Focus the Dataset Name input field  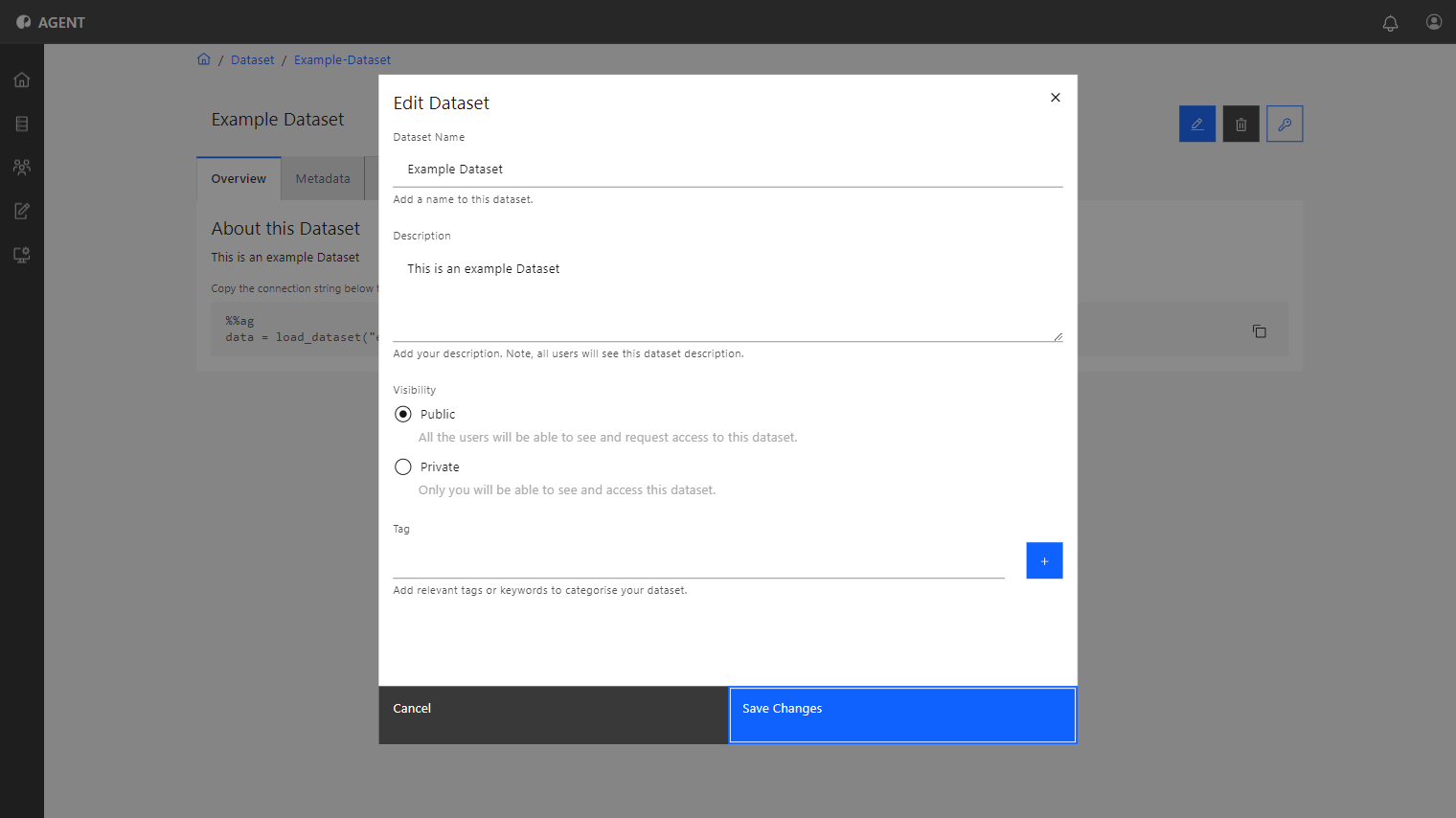point(728,169)
